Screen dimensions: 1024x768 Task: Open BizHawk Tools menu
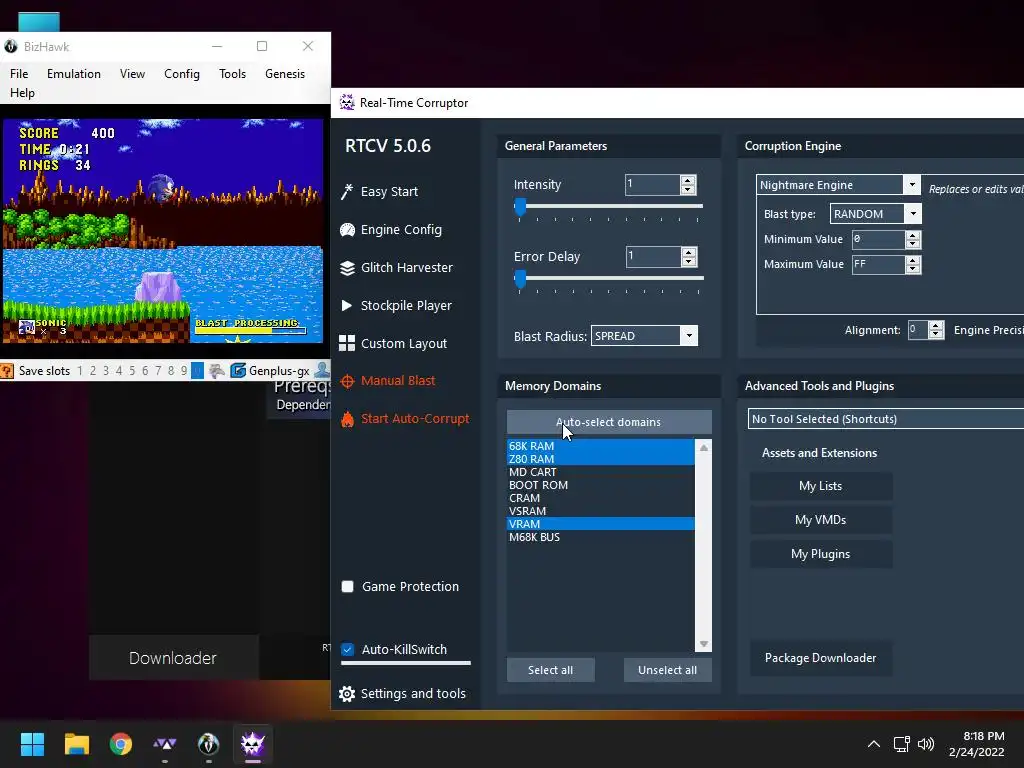pos(232,74)
